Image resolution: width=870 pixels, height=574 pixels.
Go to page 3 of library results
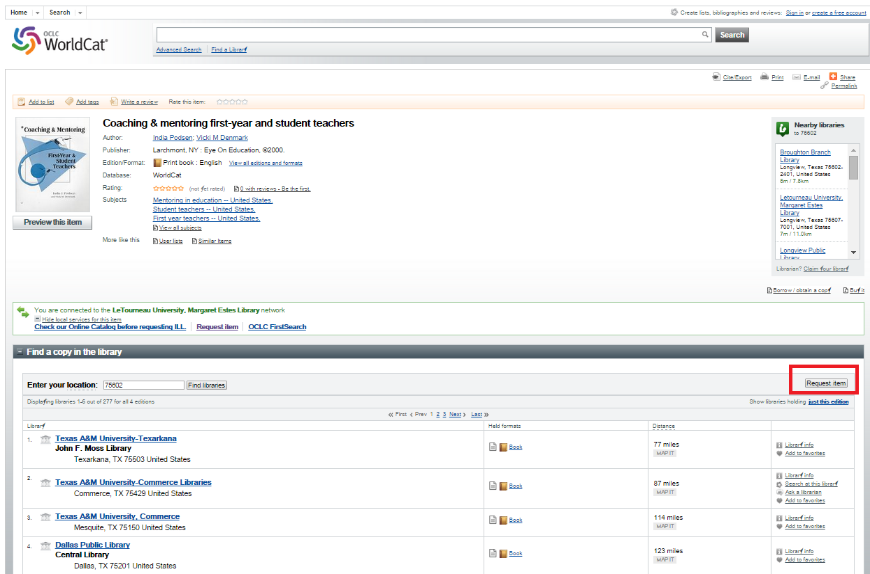tap(444, 414)
